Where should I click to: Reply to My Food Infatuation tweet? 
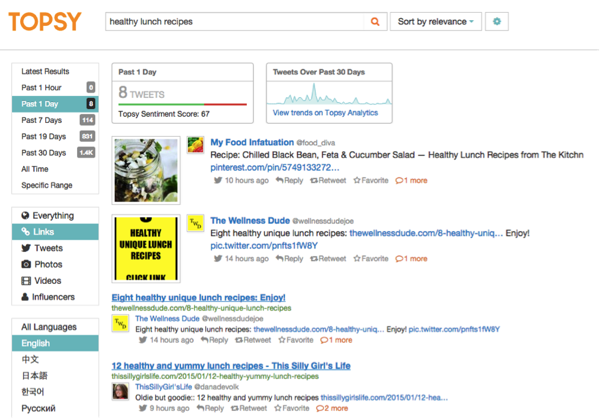click(x=289, y=180)
